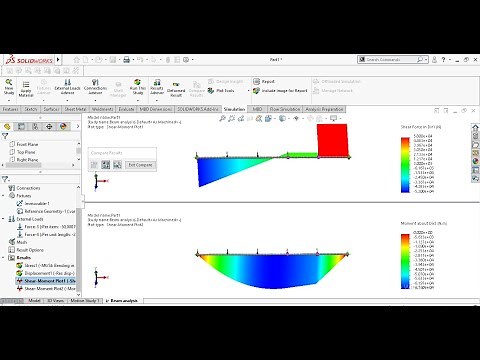Switch to the Analysis Preparation ribbon tab
The width and height of the screenshot is (480, 360).
click(324, 109)
